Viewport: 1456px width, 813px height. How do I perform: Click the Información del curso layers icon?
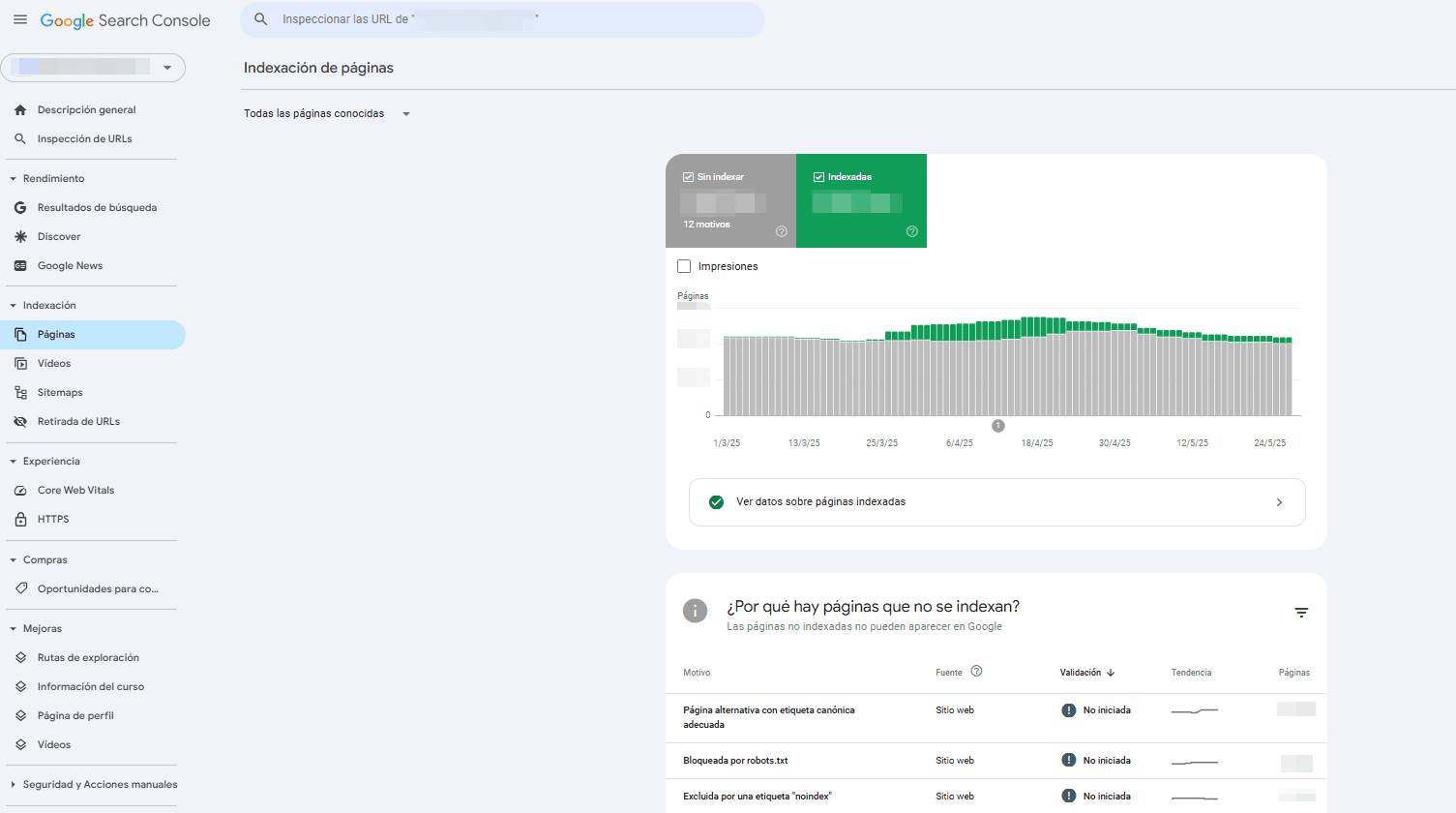[x=20, y=687]
